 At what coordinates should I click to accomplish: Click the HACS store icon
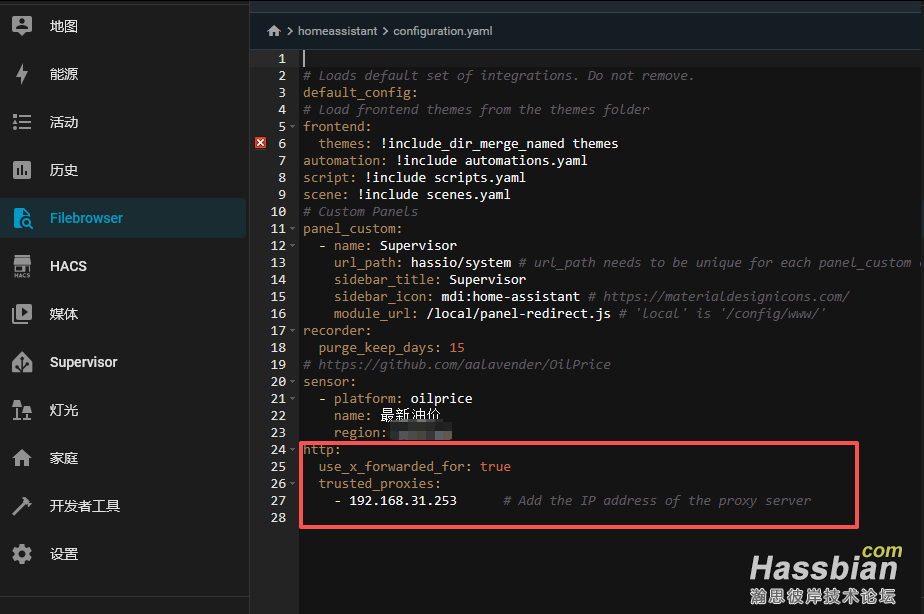tap(22, 266)
